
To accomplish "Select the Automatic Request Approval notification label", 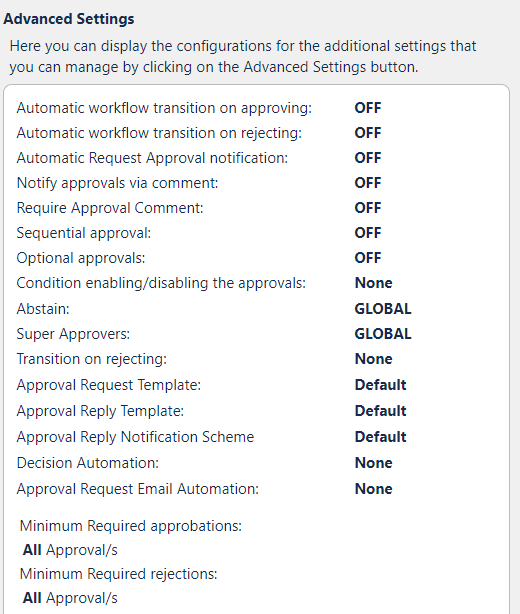I will (152, 158).
